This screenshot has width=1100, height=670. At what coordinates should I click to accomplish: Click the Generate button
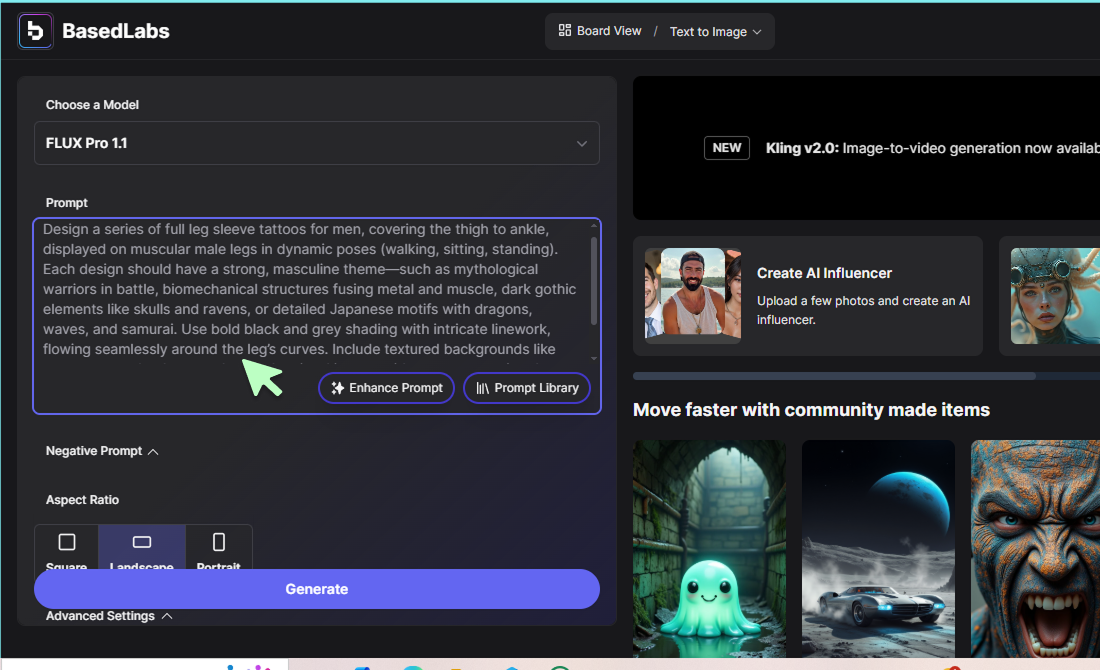click(x=316, y=589)
